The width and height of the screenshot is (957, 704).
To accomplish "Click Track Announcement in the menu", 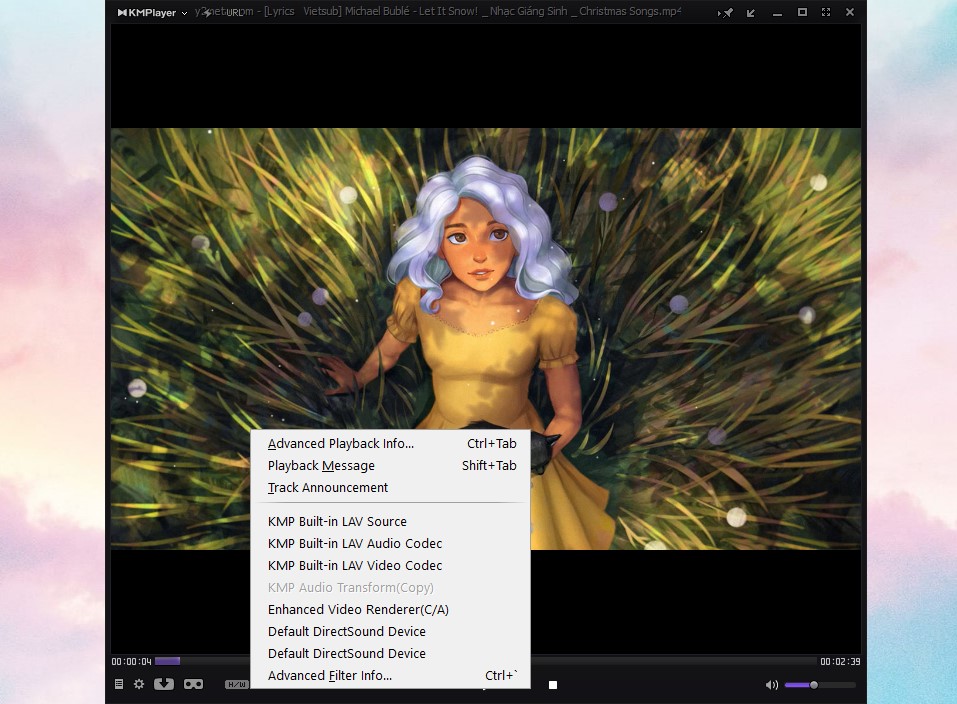I will [x=327, y=488].
